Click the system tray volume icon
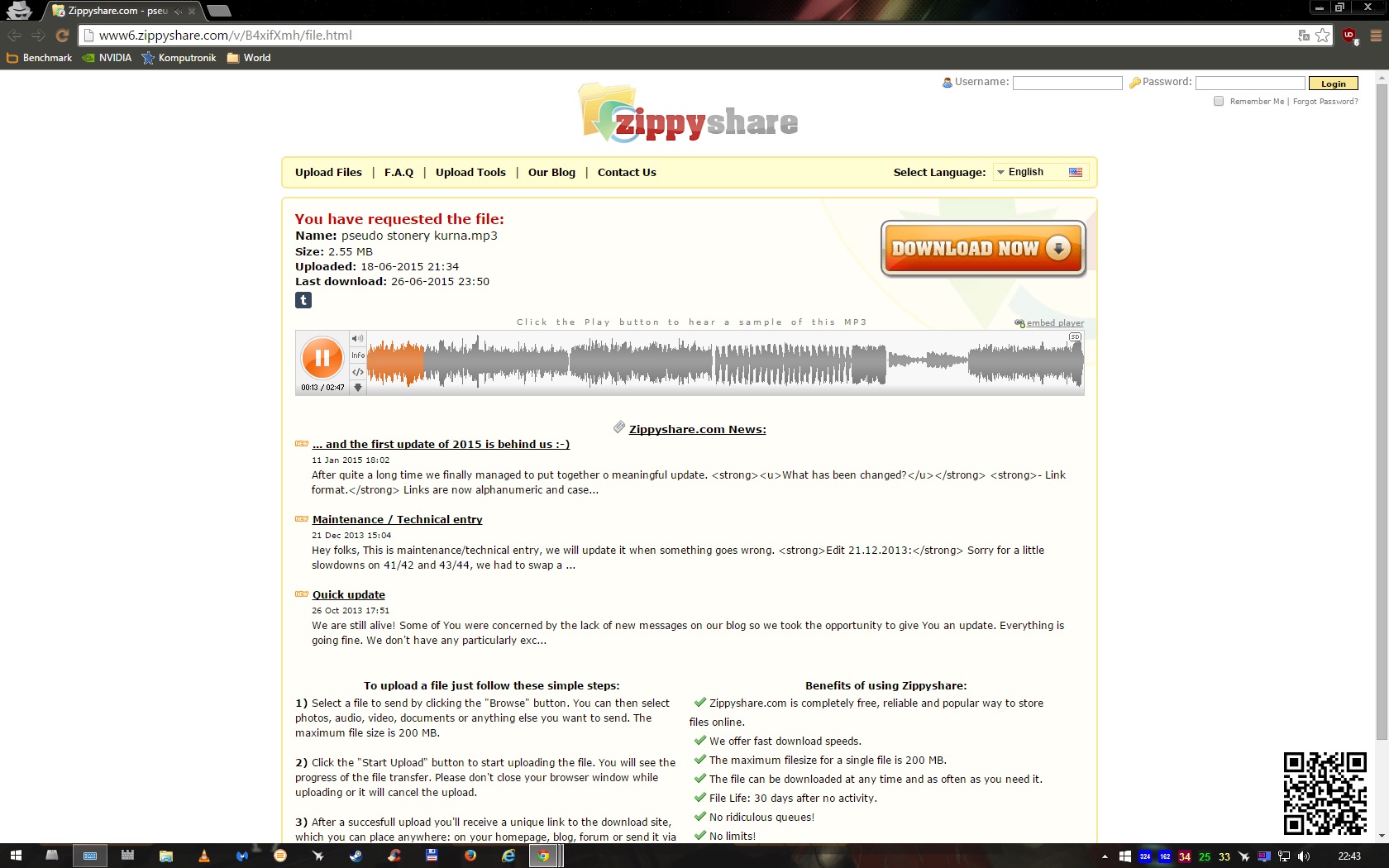This screenshot has height=868, width=1389. [1304, 856]
